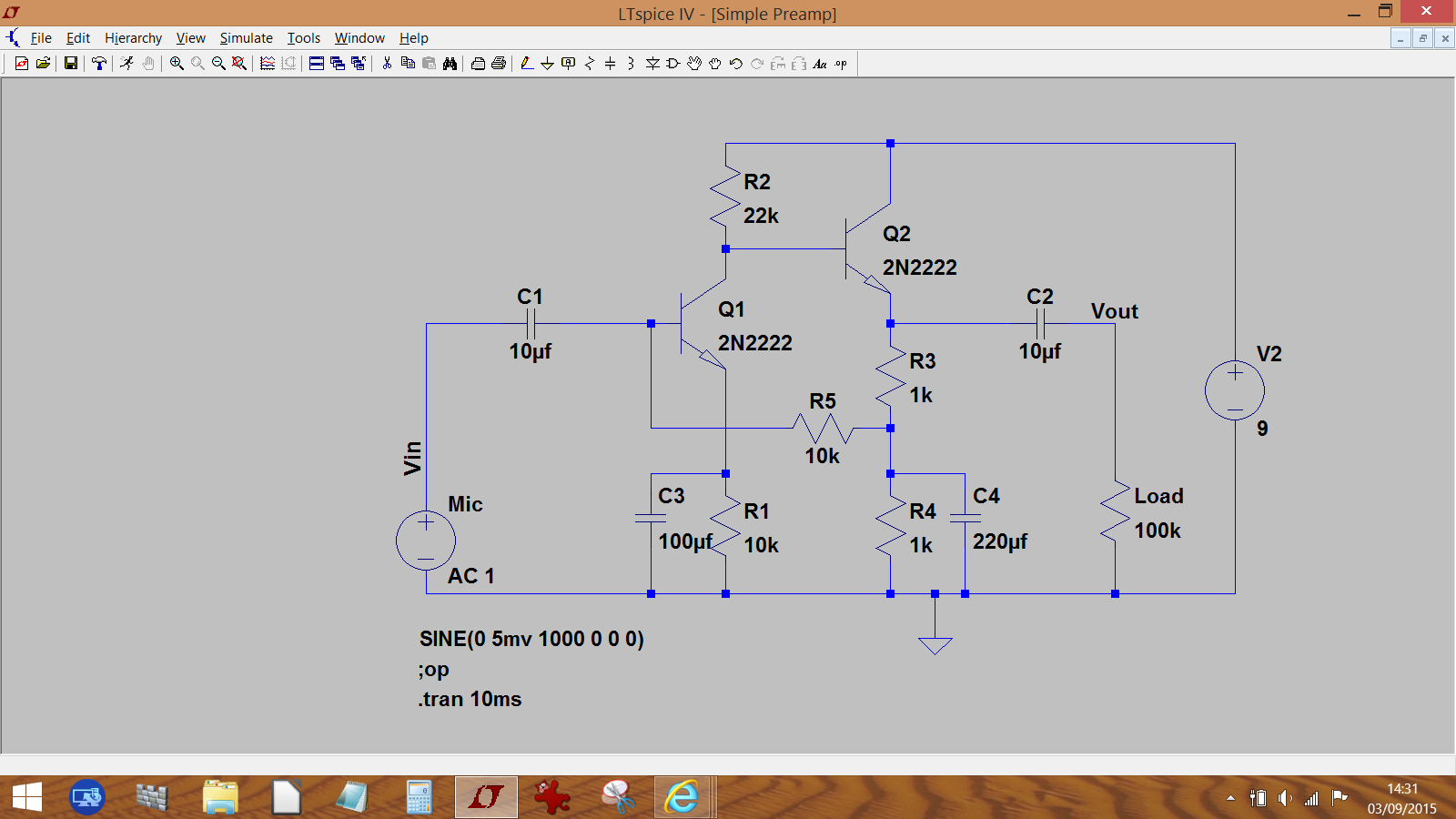1456x819 pixels.
Task: Open the Edit menu
Action: [78, 38]
